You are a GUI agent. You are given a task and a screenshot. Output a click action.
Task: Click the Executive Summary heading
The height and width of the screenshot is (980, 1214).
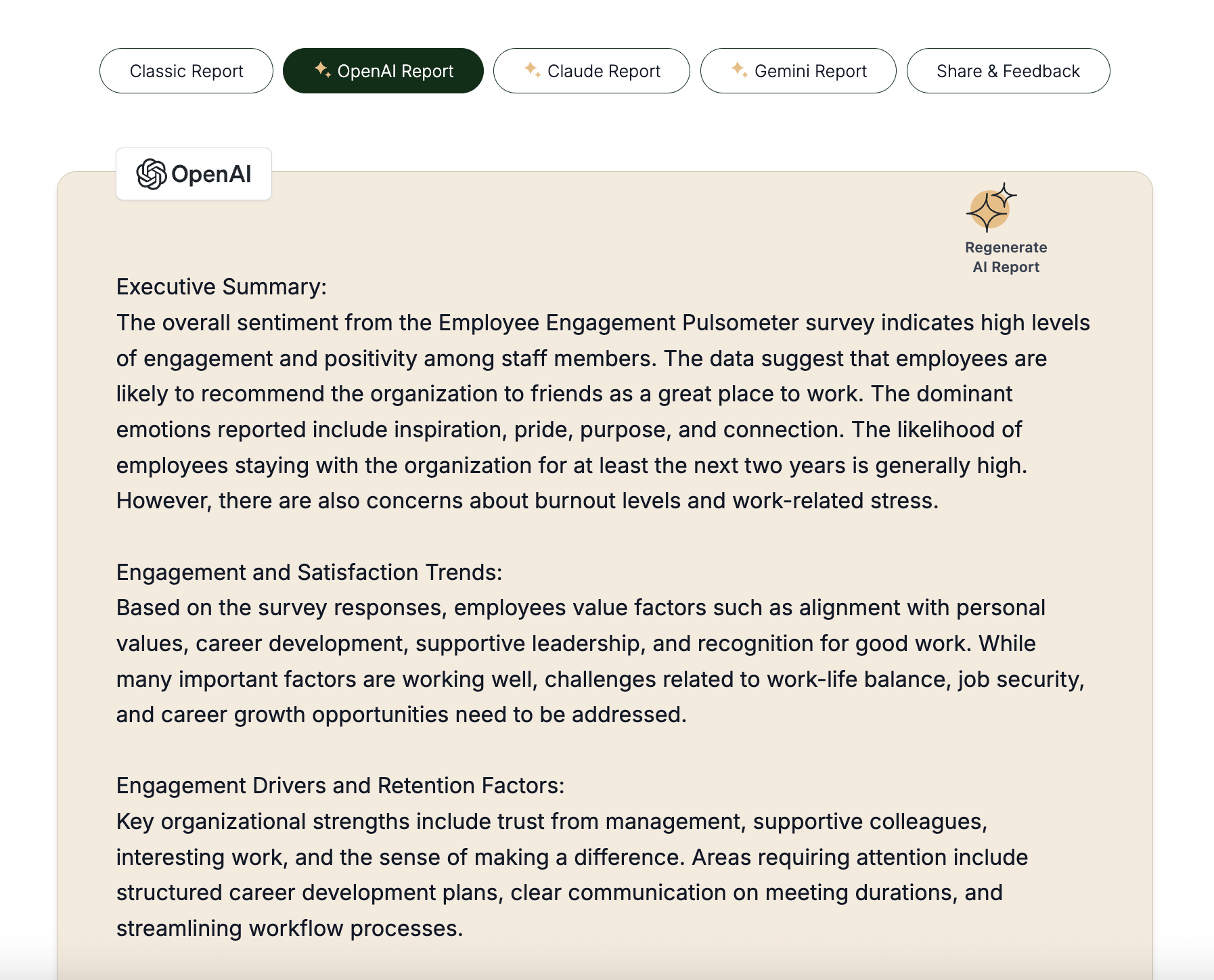tap(221, 287)
